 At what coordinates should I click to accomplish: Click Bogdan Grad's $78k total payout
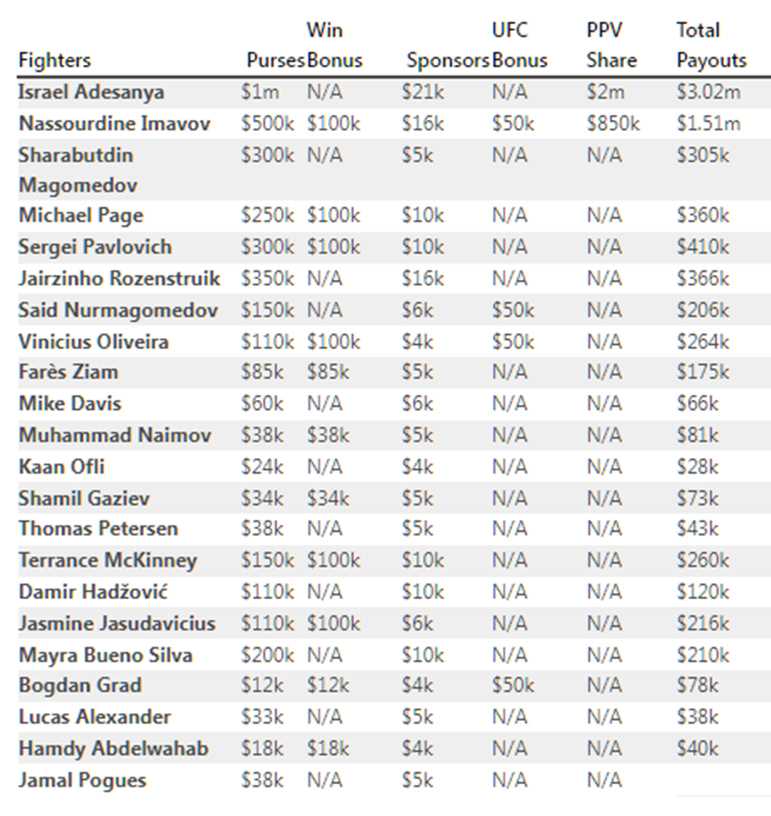[697, 685]
